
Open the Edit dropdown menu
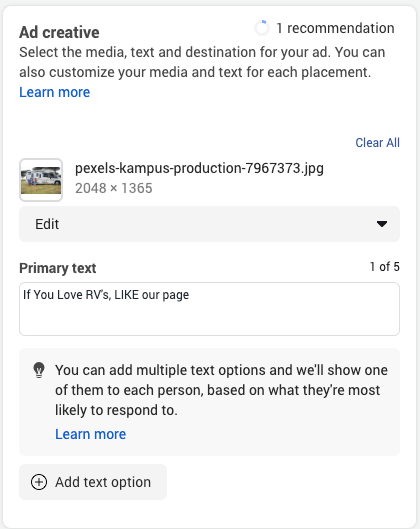209,224
